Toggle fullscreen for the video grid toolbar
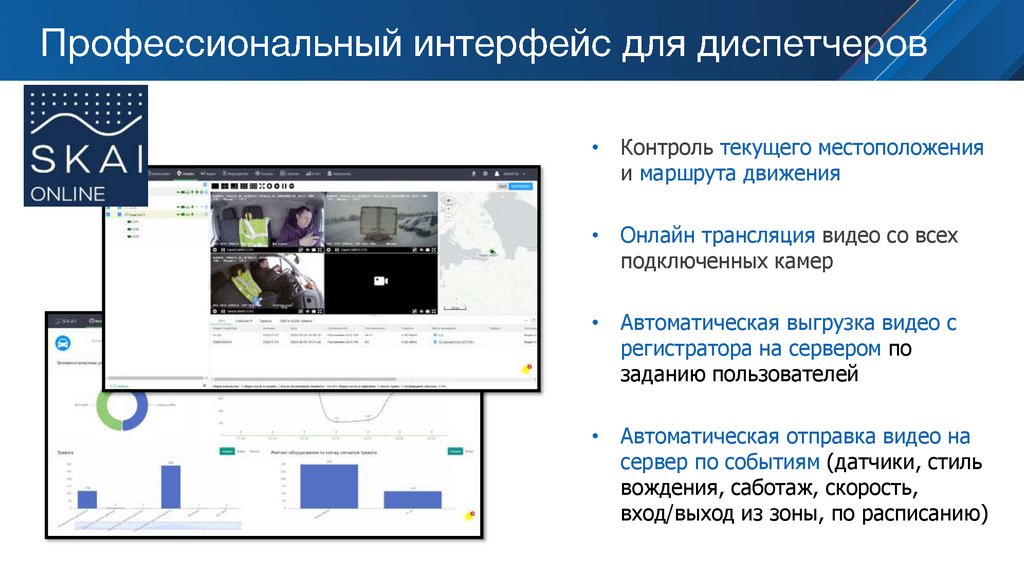 [x=262, y=186]
